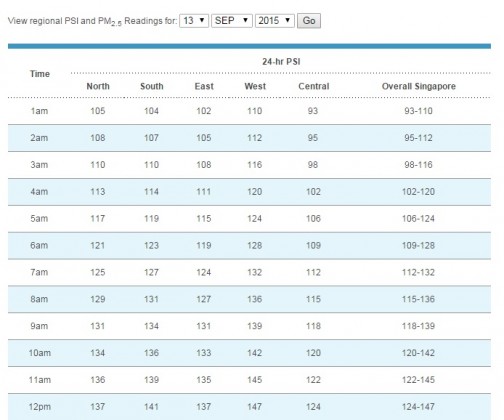This screenshot has height=420, width=504.
Task: Click the 24-hr PSI heading
Action: click(281, 62)
